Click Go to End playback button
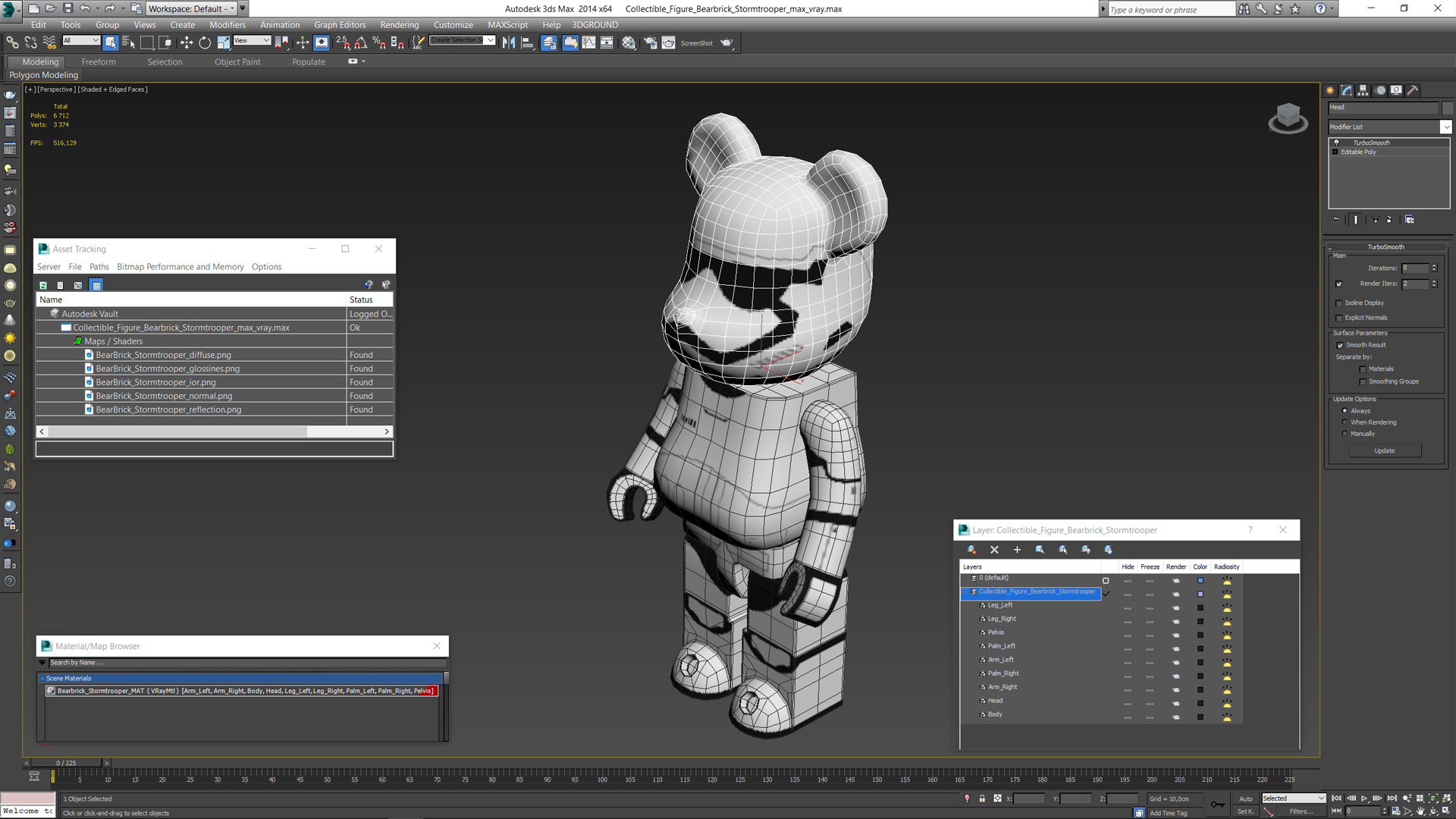The width and height of the screenshot is (1456, 819). [x=1392, y=799]
